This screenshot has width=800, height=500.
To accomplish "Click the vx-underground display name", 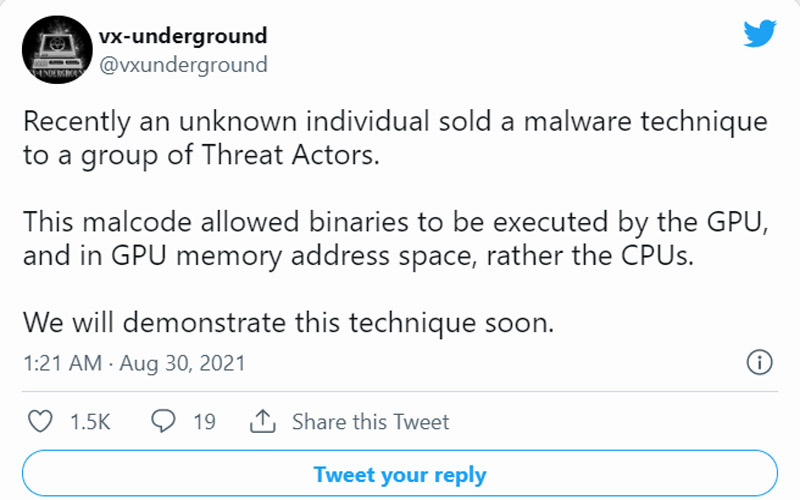I will (183, 36).
